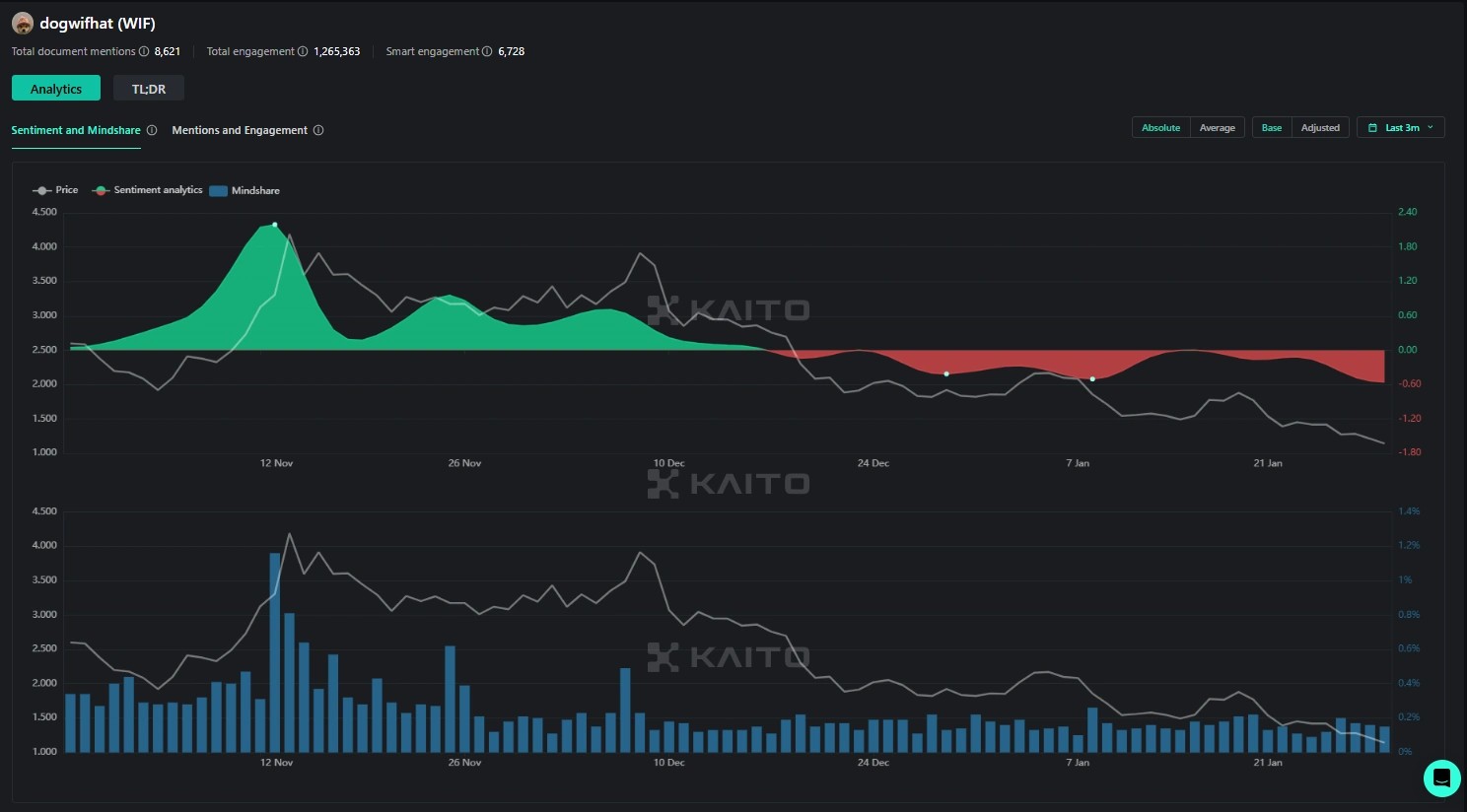Viewport: 1467px width, 812px height.
Task: Click the 1,265,363 total engagement value
Action: pyautogui.click(x=337, y=51)
